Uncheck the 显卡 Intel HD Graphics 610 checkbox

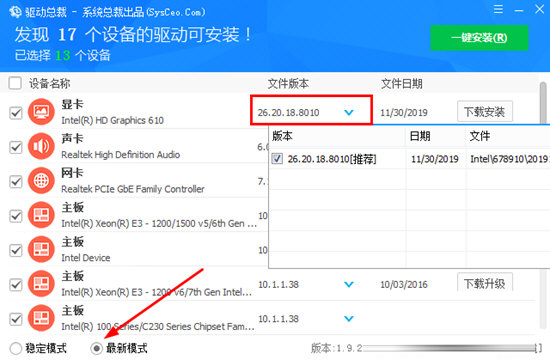pyautogui.click(x=16, y=113)
